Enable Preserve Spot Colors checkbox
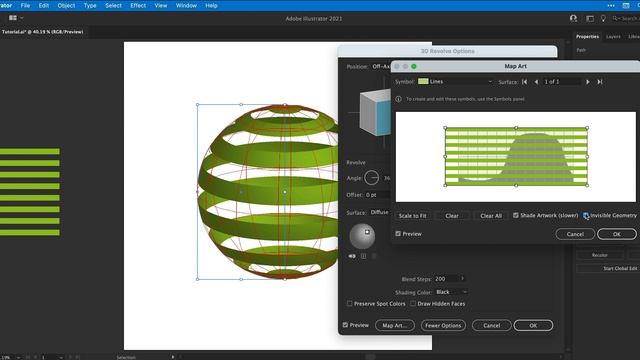 coord(349,304)
